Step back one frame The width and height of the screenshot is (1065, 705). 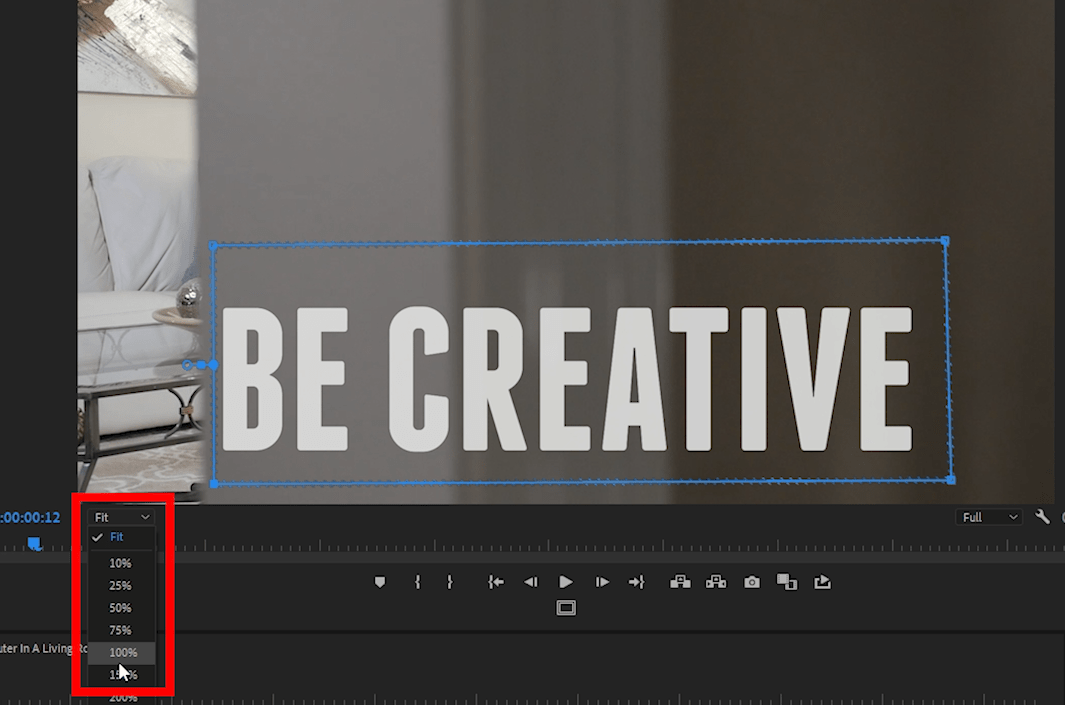531,581
